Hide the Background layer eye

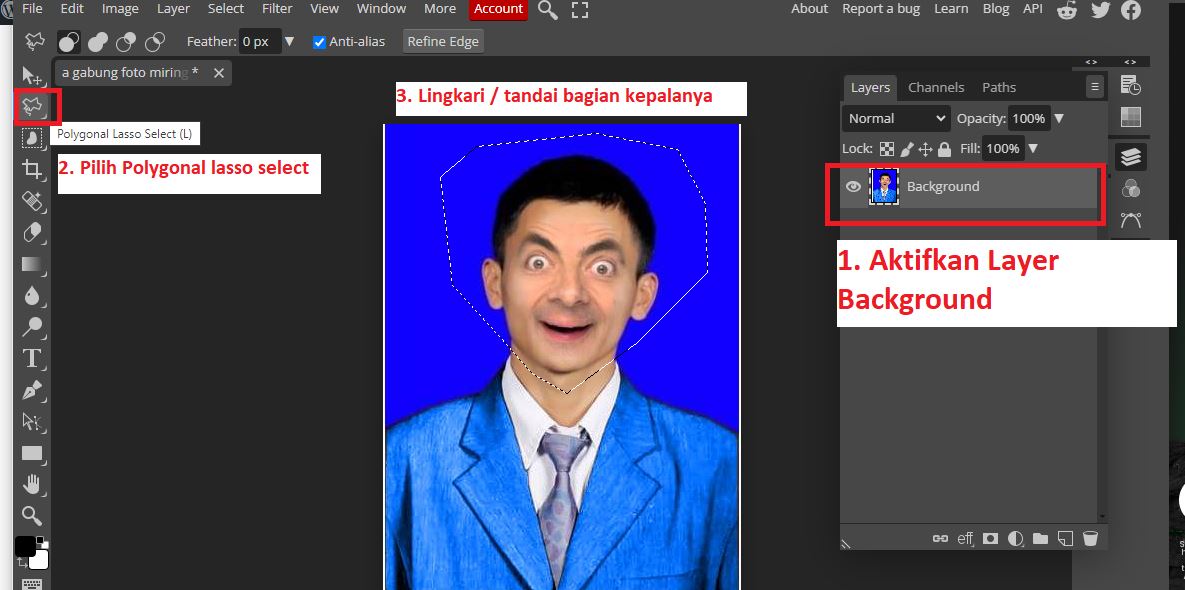click(853, 187)
